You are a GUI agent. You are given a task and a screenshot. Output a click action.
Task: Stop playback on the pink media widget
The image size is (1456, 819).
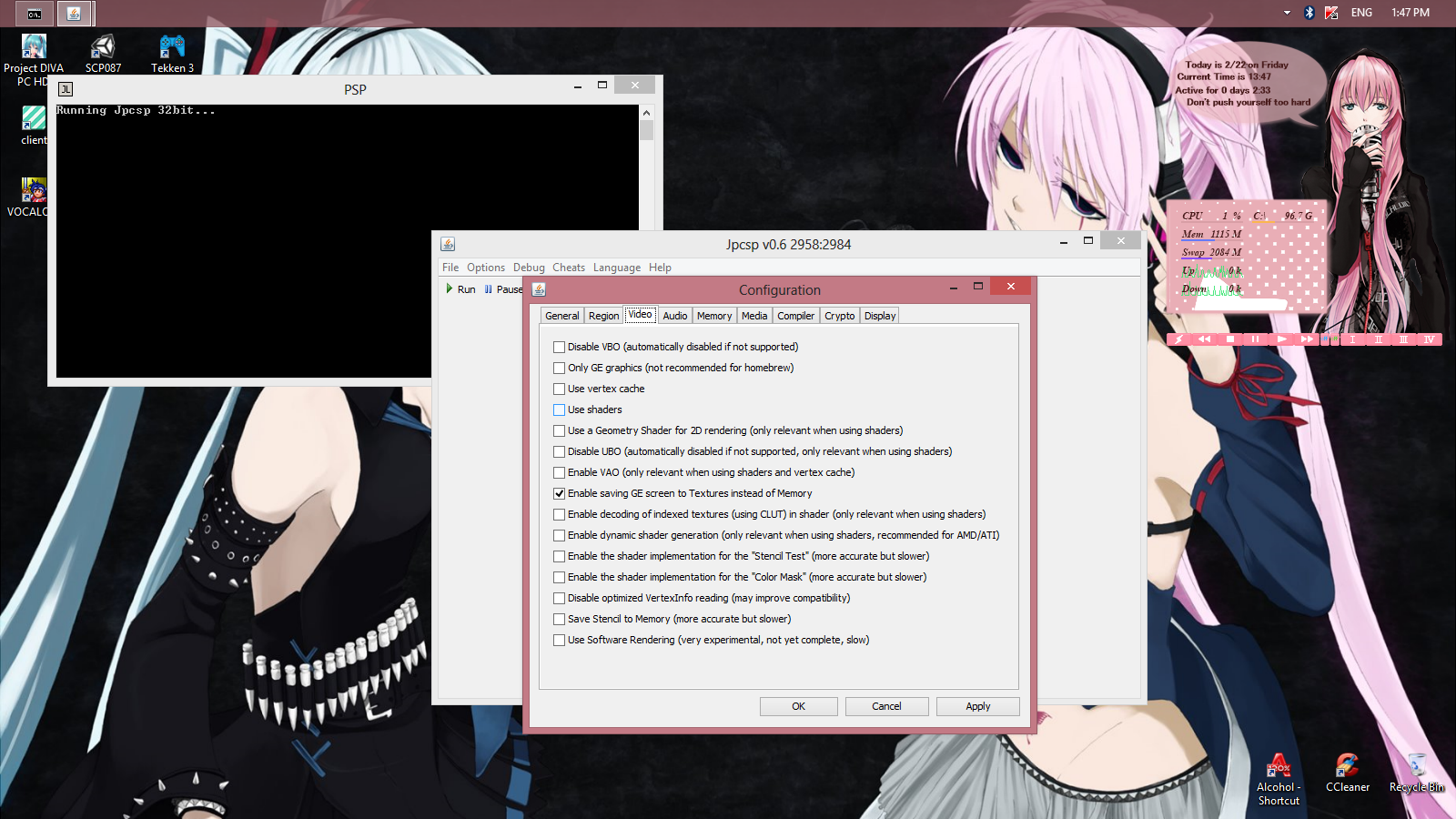(x=1229, y=339)
